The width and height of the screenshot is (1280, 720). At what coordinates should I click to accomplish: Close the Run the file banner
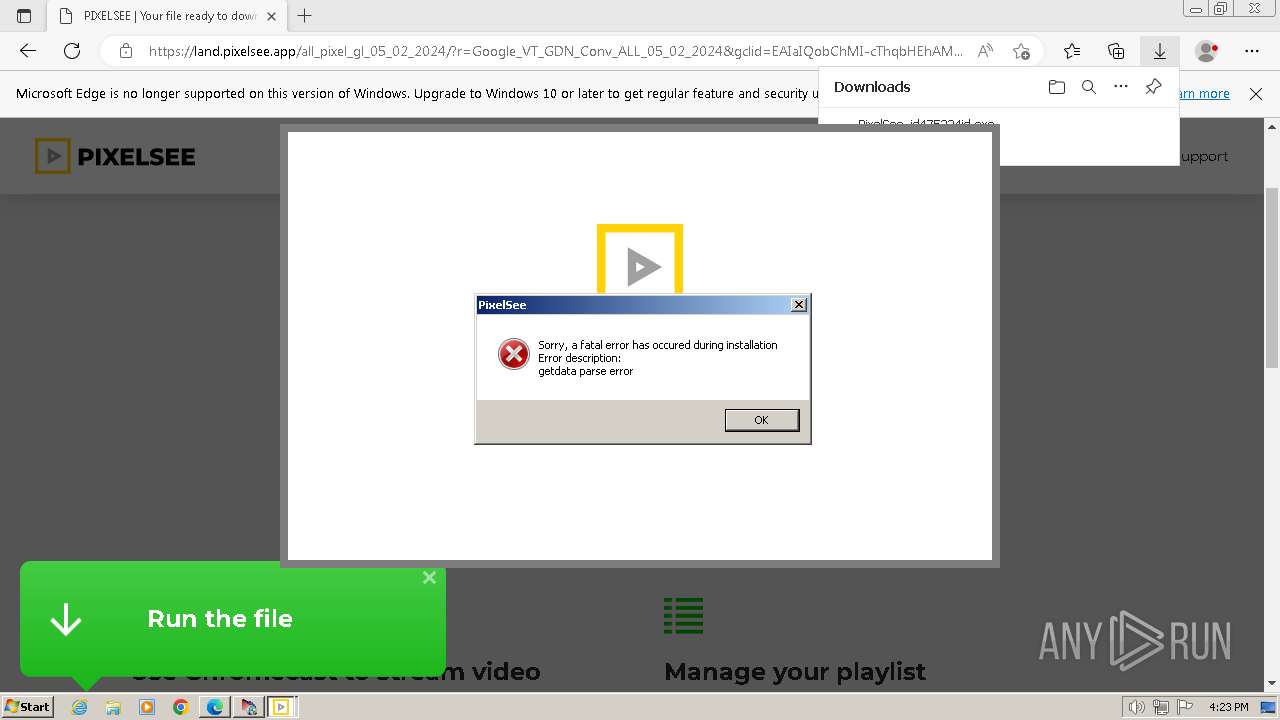coord(429,577)
